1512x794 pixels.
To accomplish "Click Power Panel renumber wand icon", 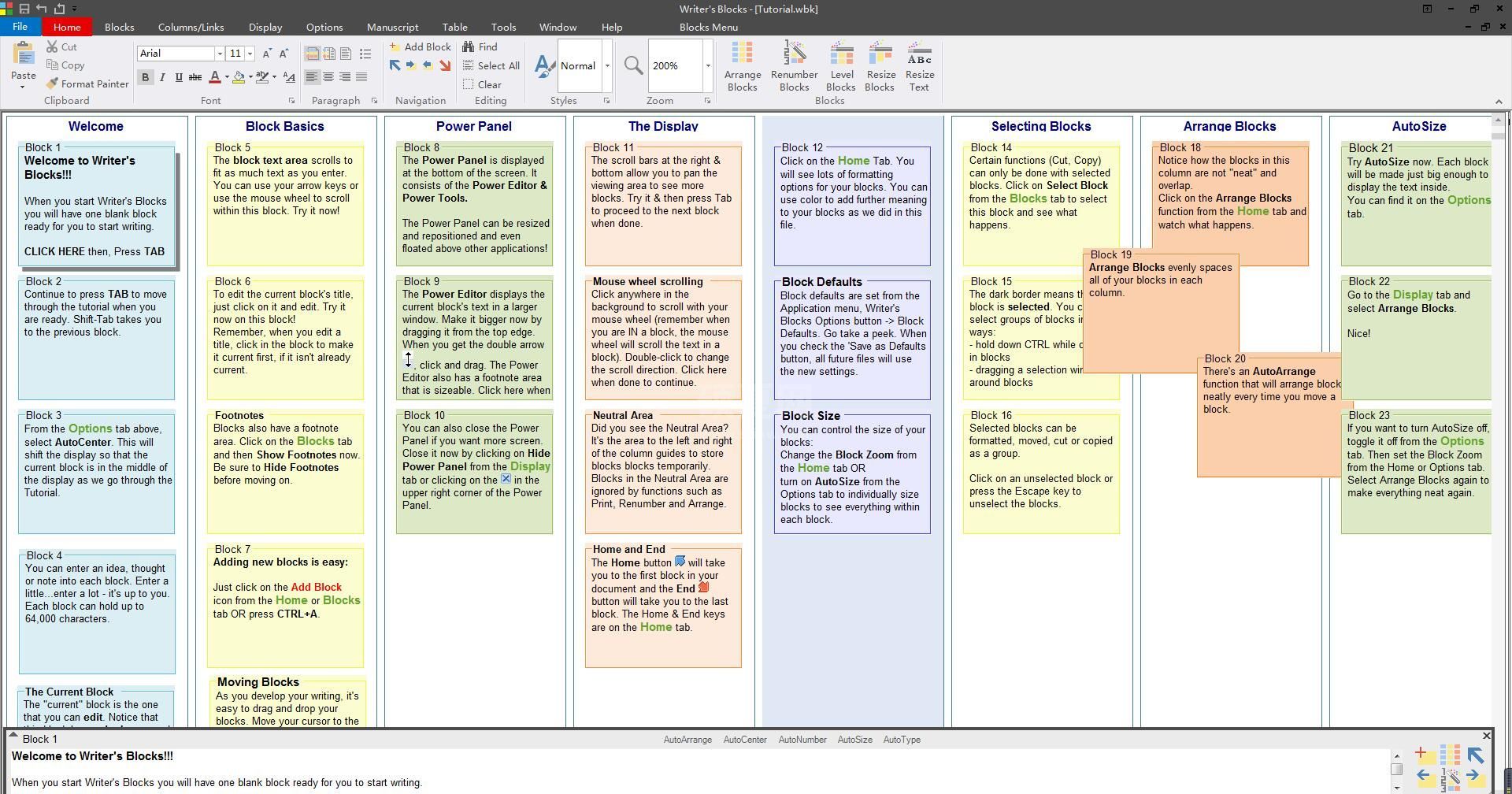I will coord(1451,779).
